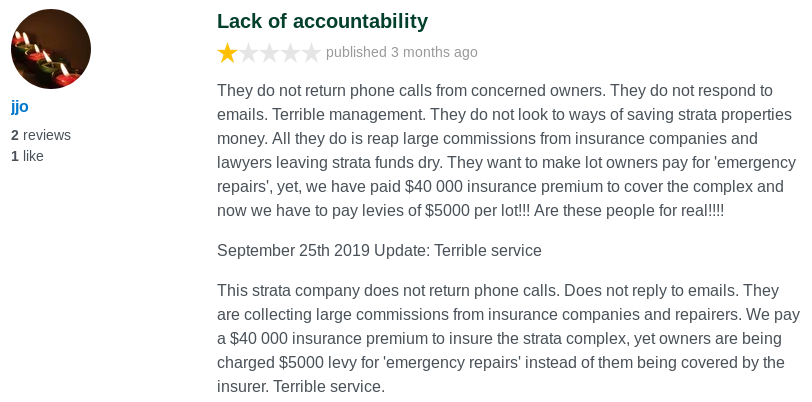
Task: Click the bold number 1 beside like
Action: 14,156
